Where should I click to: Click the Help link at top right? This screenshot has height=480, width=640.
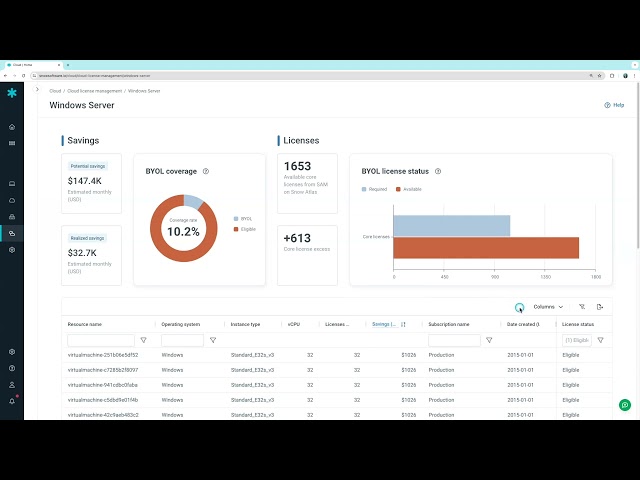(614, 105)
